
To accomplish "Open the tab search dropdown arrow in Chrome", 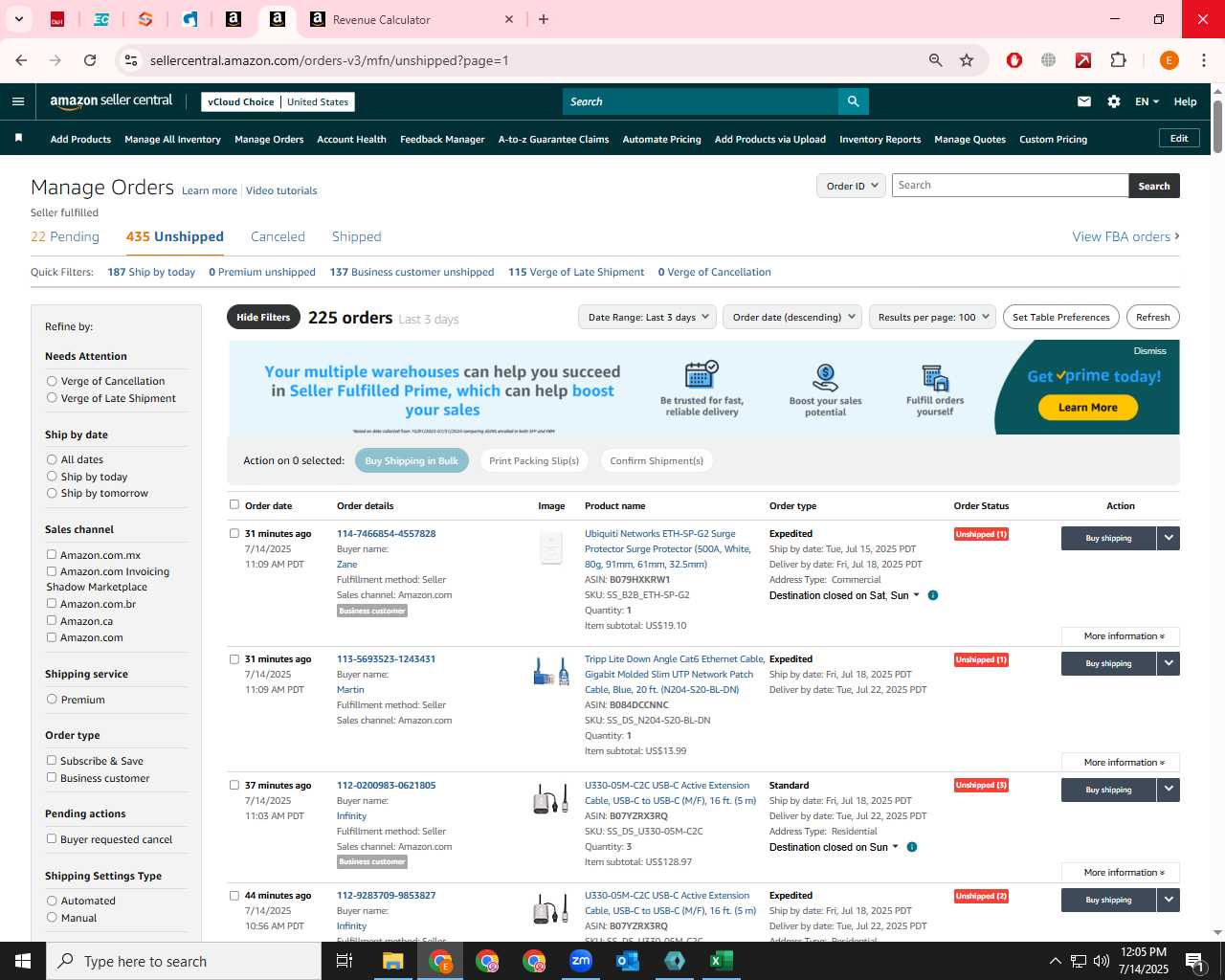I will (x=18, y=19).
